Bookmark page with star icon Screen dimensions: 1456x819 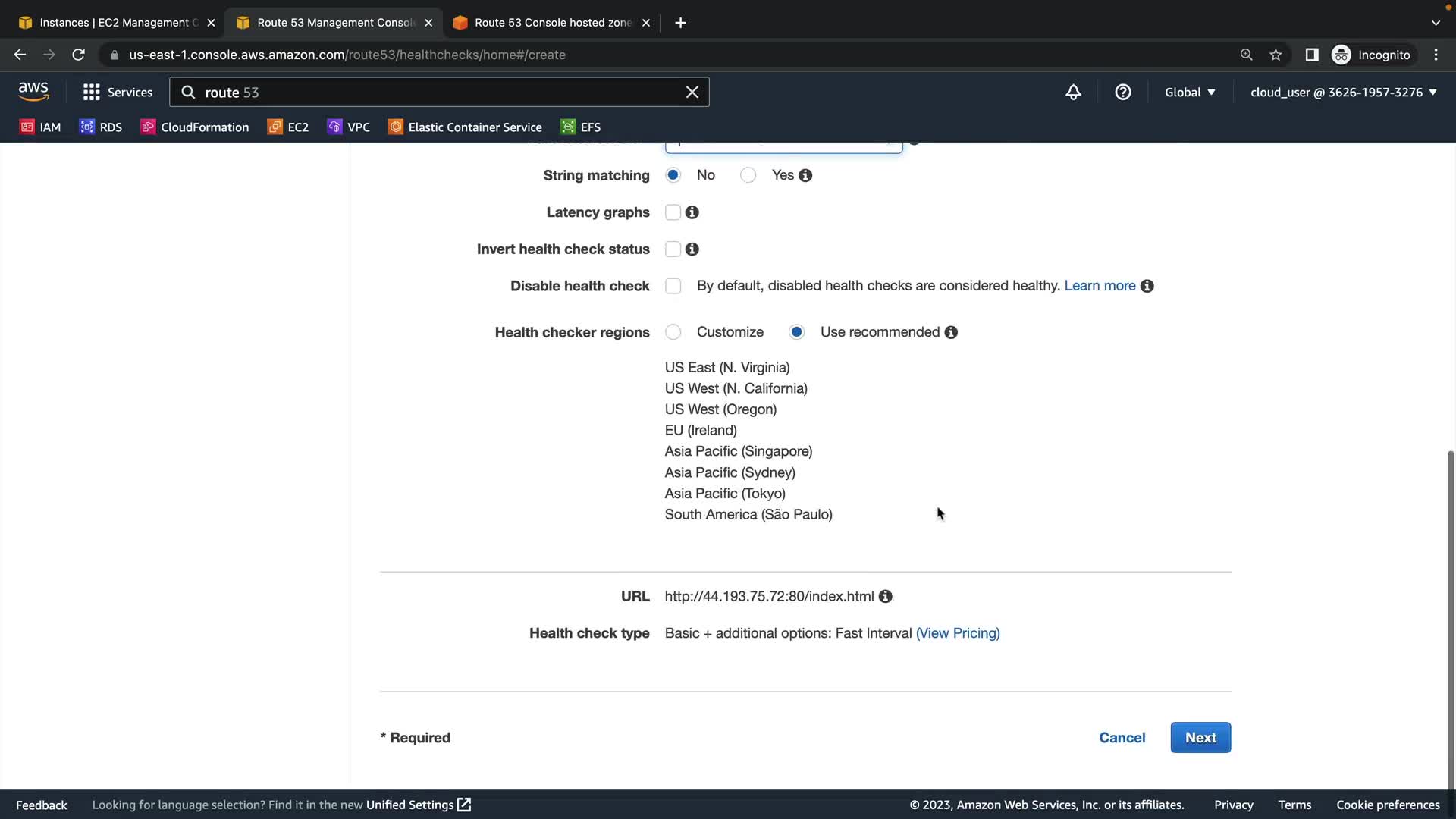[x=1276, y=55]
